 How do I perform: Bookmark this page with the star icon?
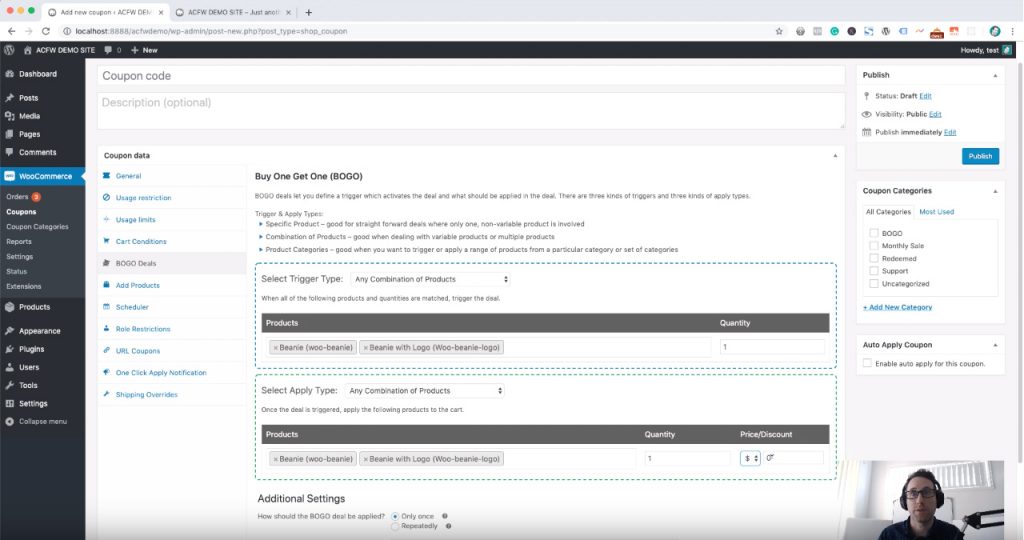click(778, 31)
